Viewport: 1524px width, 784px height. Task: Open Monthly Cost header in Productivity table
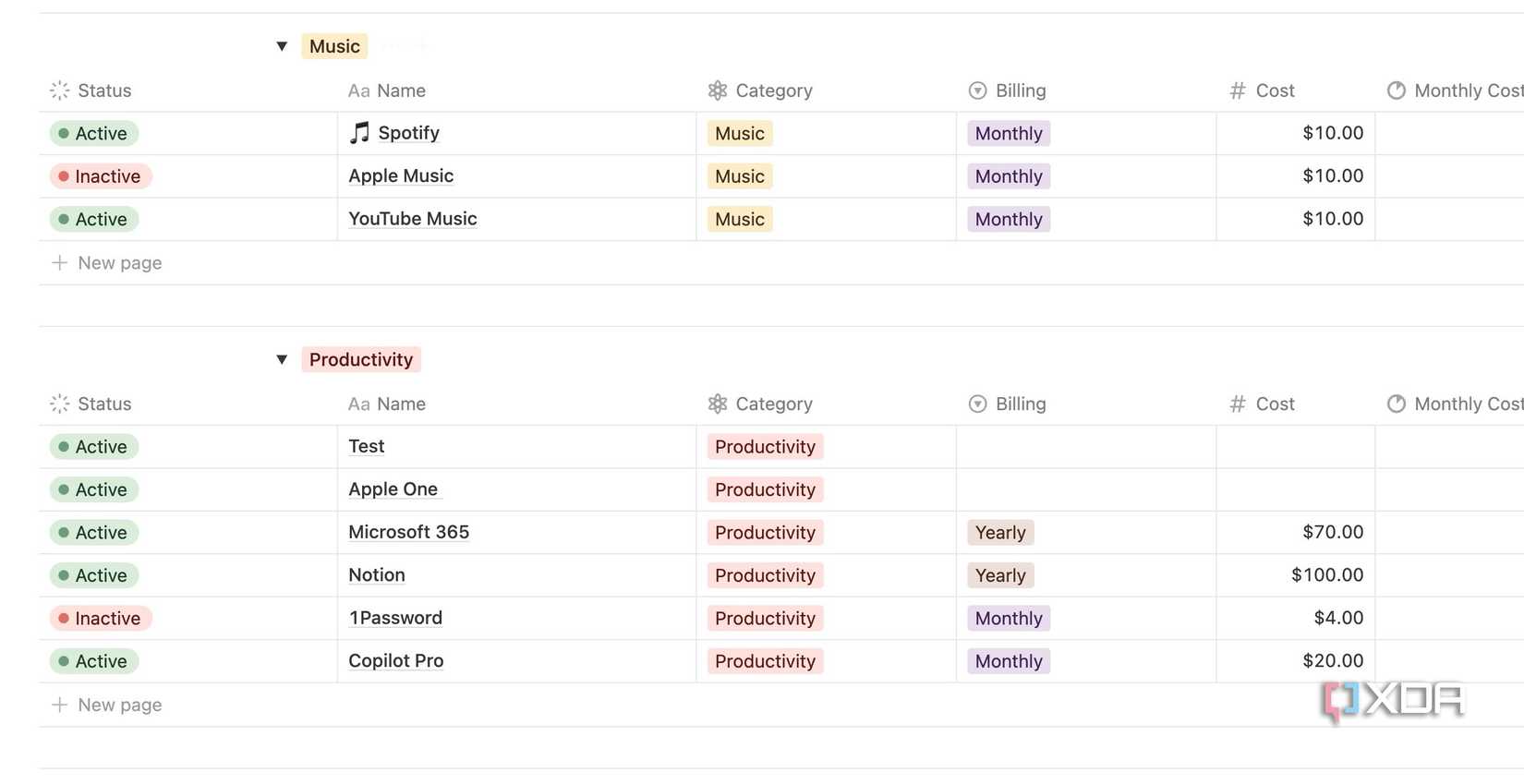1450,404
